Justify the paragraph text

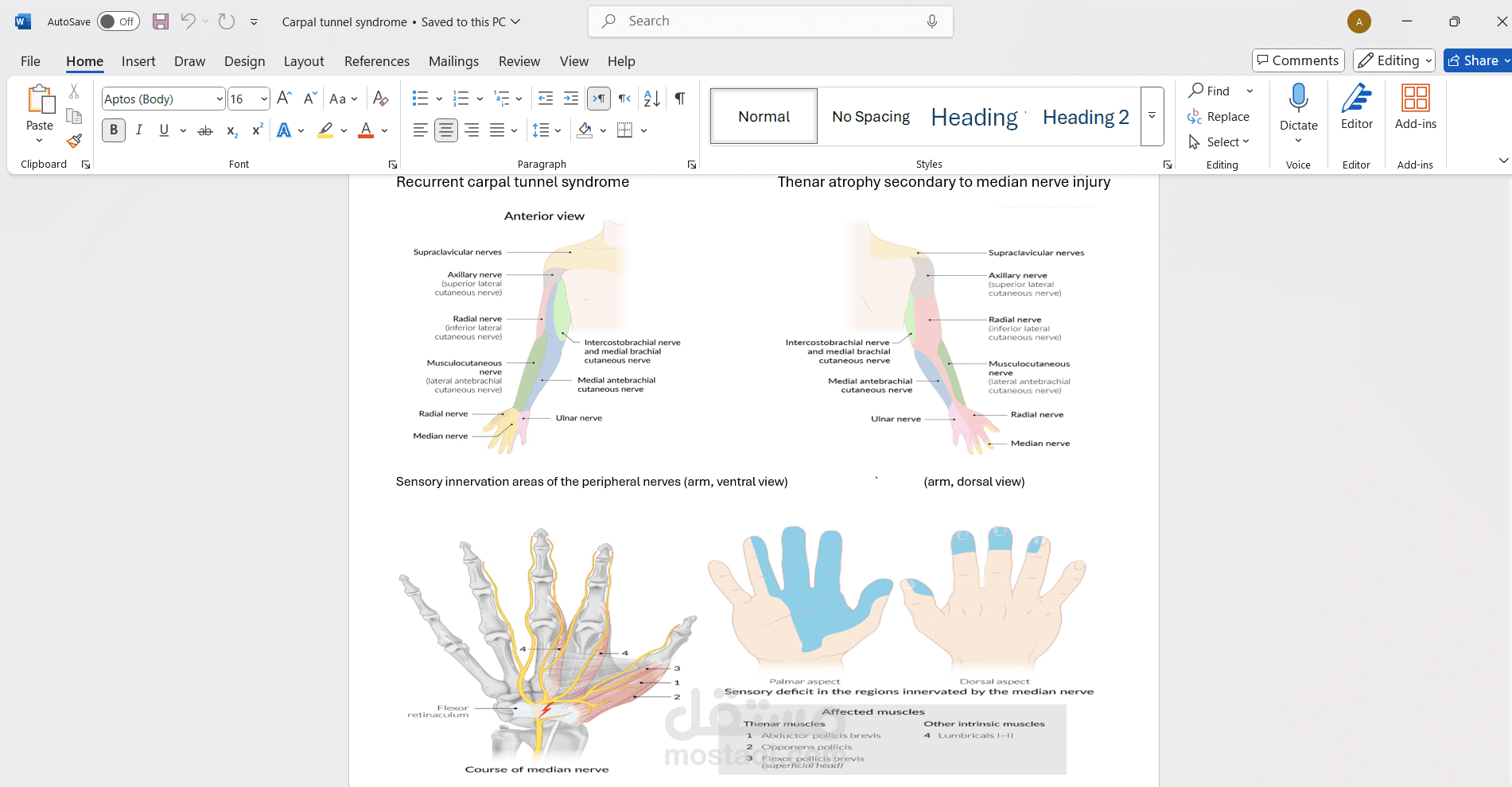point(497,130)
